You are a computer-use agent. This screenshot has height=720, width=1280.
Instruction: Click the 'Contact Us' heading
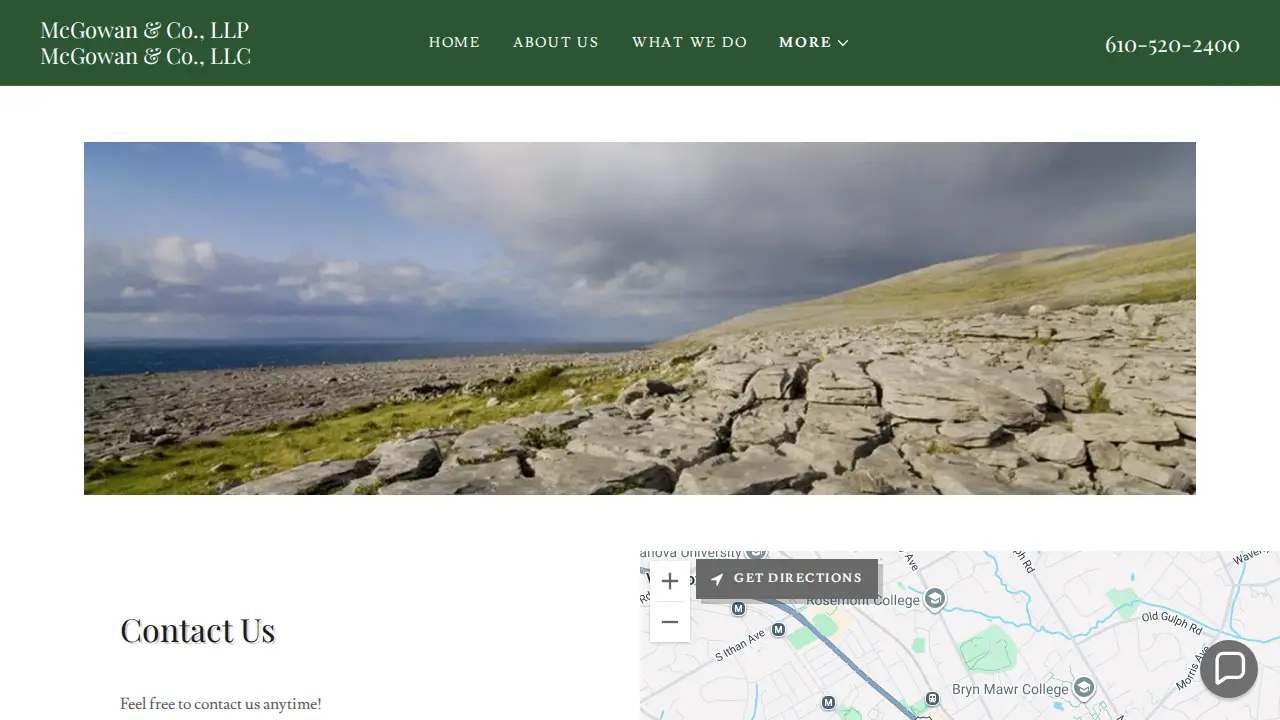coord(198,631)
